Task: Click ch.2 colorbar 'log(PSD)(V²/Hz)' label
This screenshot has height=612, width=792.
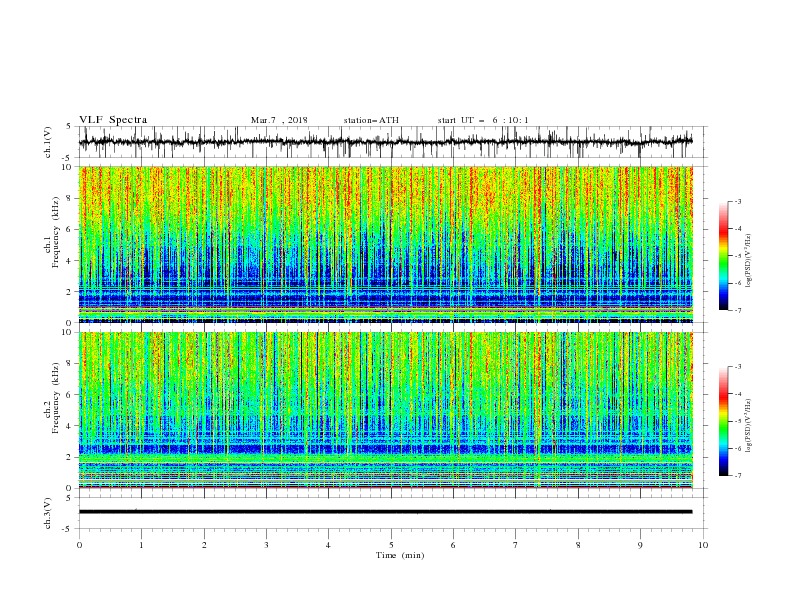Action: click(x=750, y=425)
